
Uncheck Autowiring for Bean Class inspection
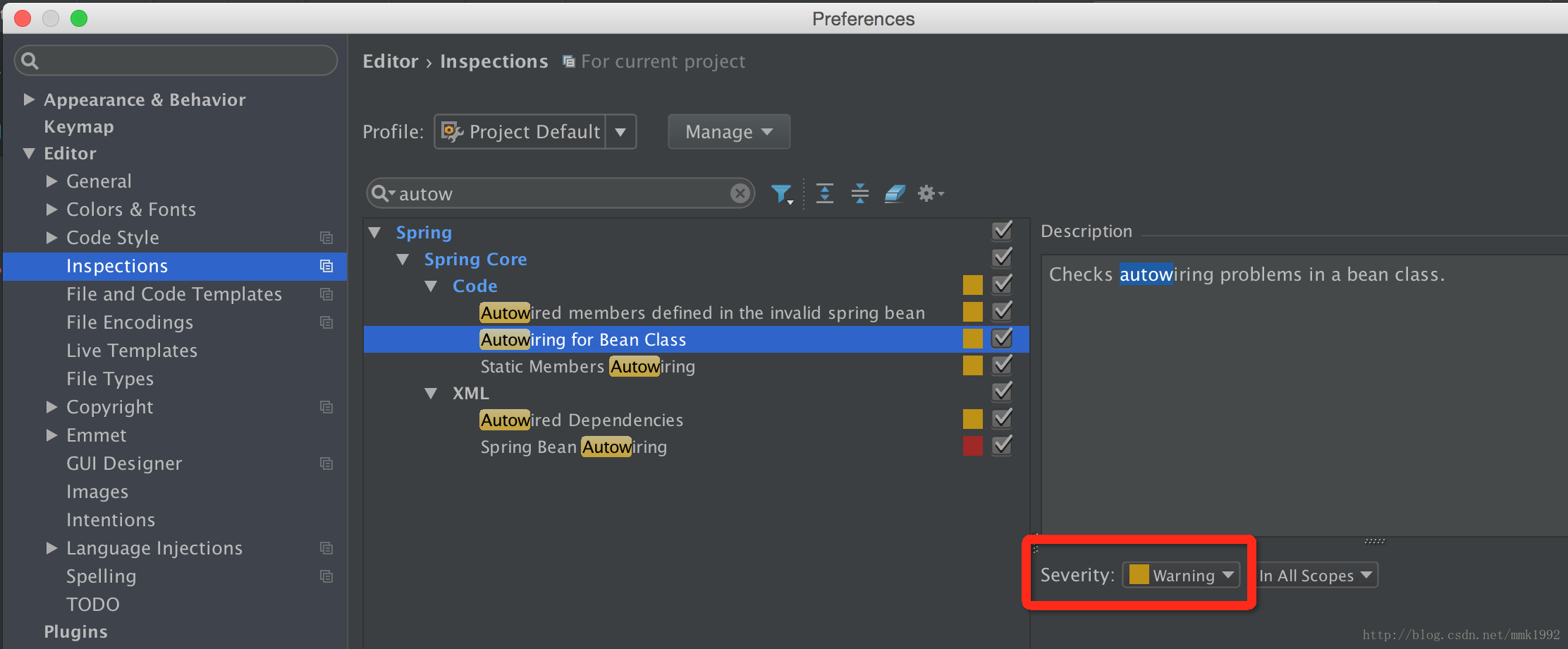1002,339
